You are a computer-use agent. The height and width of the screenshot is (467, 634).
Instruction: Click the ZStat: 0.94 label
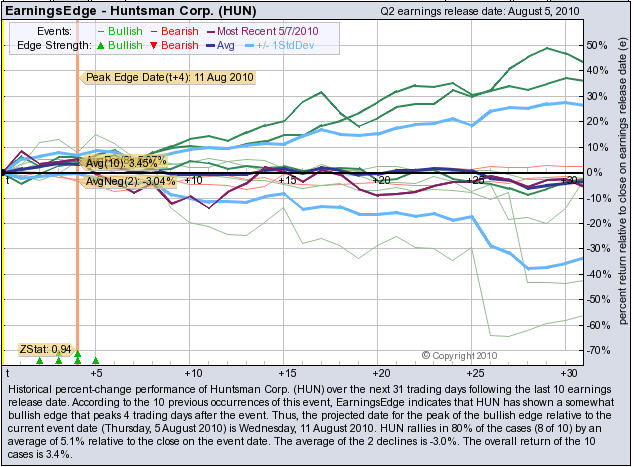(x=45, y=349)
